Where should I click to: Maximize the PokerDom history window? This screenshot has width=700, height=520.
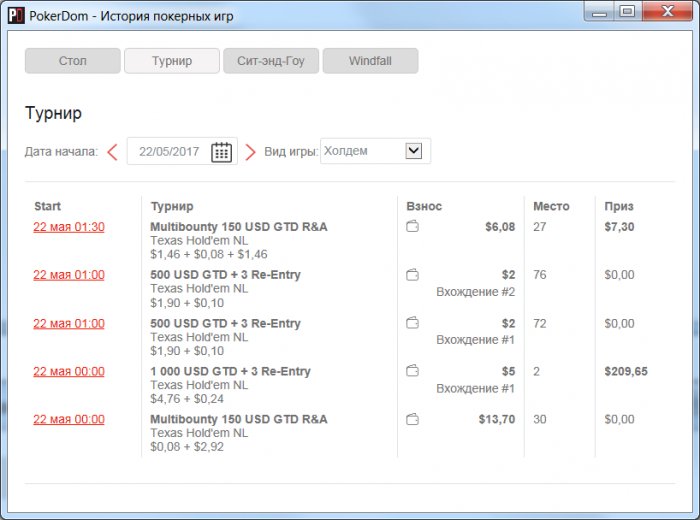tap(627, 11)
